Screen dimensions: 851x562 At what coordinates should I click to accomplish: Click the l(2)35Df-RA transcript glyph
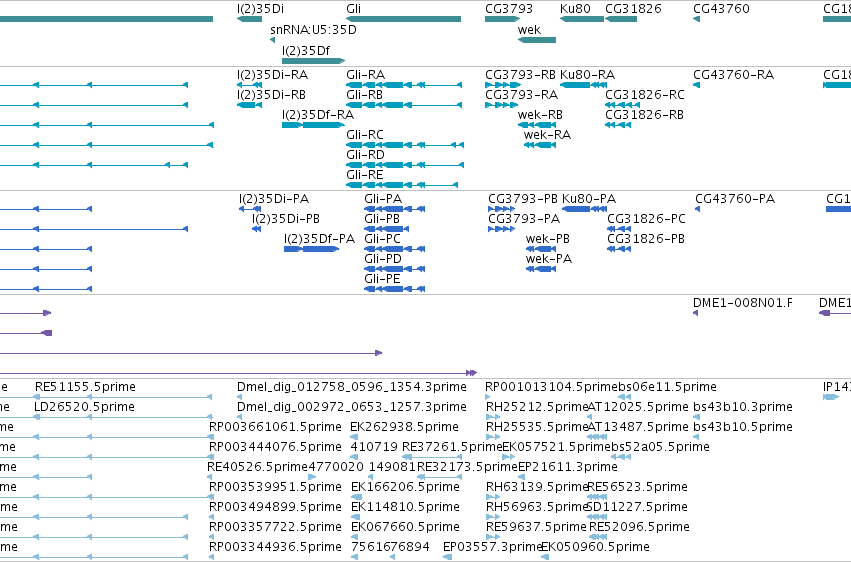point(313,125)
